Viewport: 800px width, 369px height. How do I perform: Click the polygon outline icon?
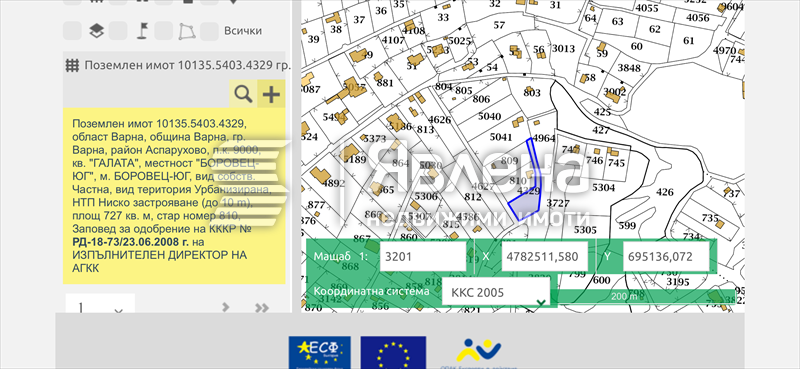pyautogui.click(x=187, y=32)
